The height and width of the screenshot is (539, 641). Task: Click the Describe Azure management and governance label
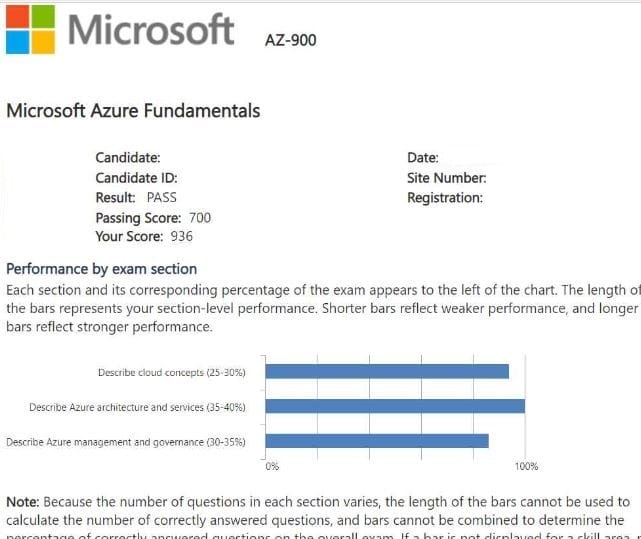click(x=126, y=441)
